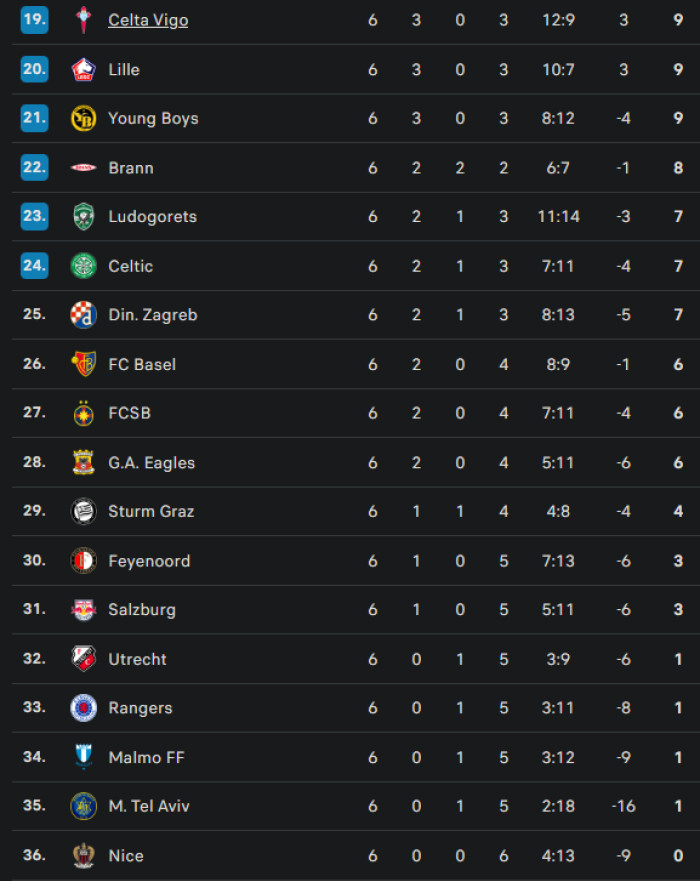Select the FC Basel club logo
Image resolution: width=700 pixels, height=881 pixels.
[83, 364]
